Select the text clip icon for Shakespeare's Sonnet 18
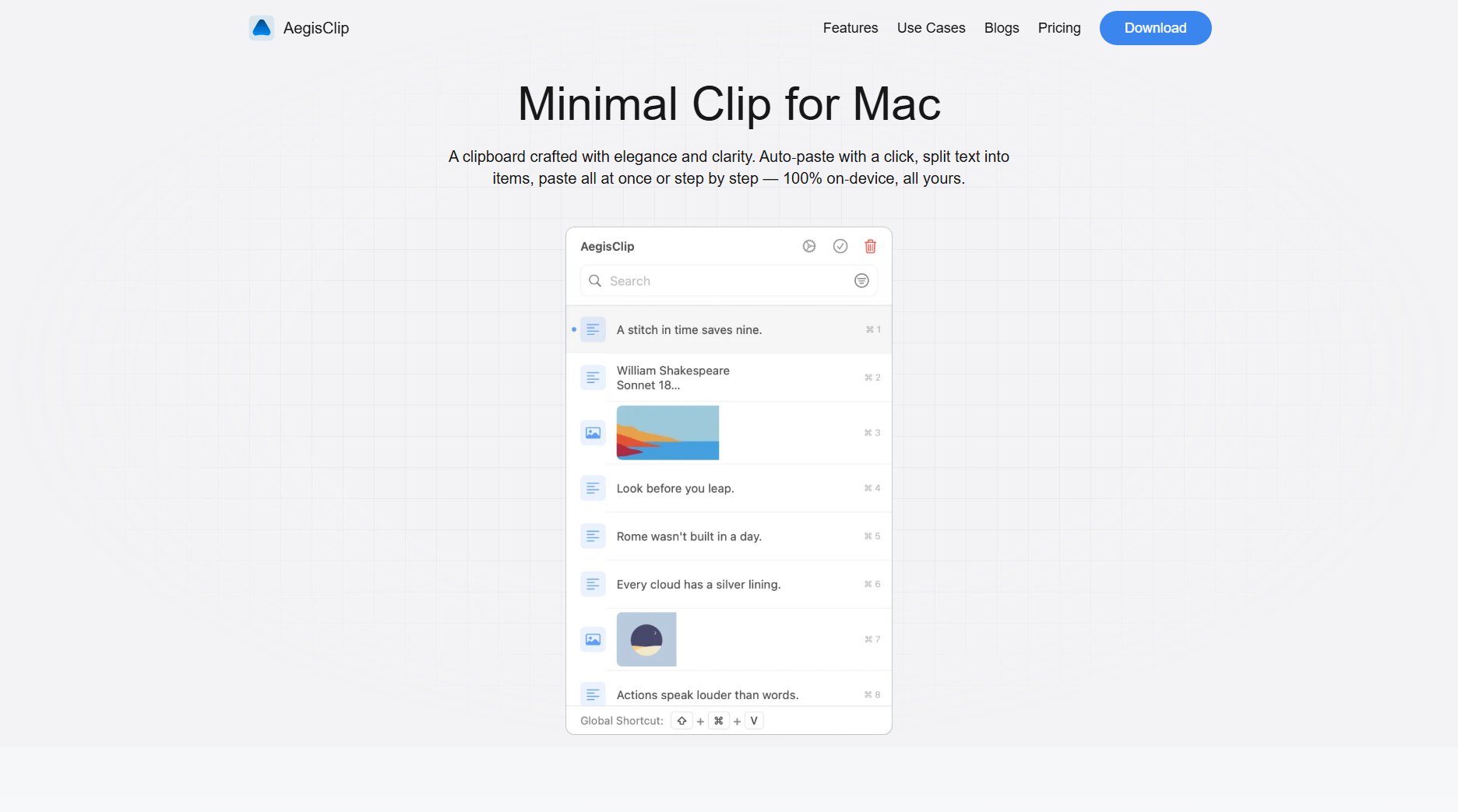 tap(593, 377)
